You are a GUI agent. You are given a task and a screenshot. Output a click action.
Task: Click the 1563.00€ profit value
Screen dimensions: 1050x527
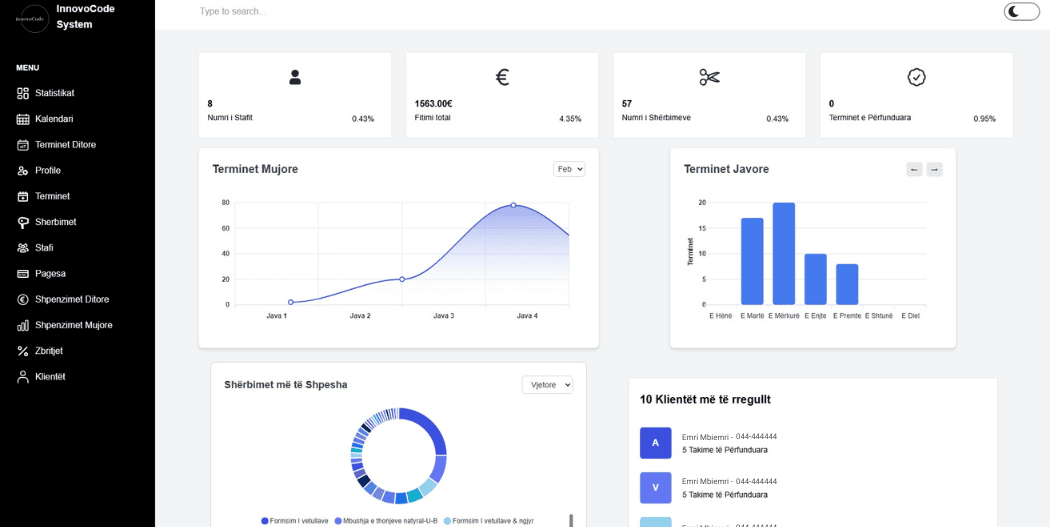433,104
